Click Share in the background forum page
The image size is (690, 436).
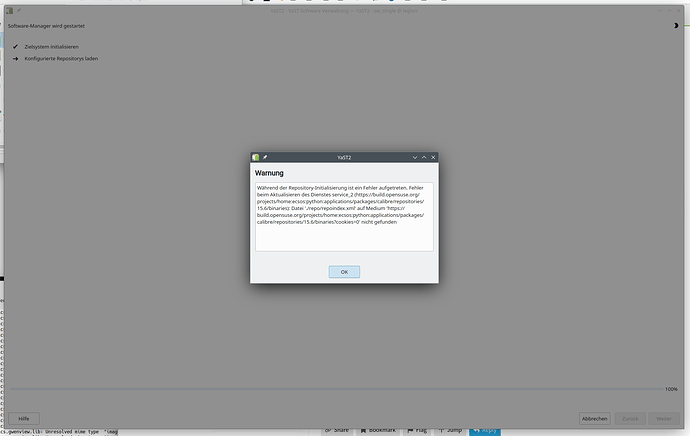[337, 430]
